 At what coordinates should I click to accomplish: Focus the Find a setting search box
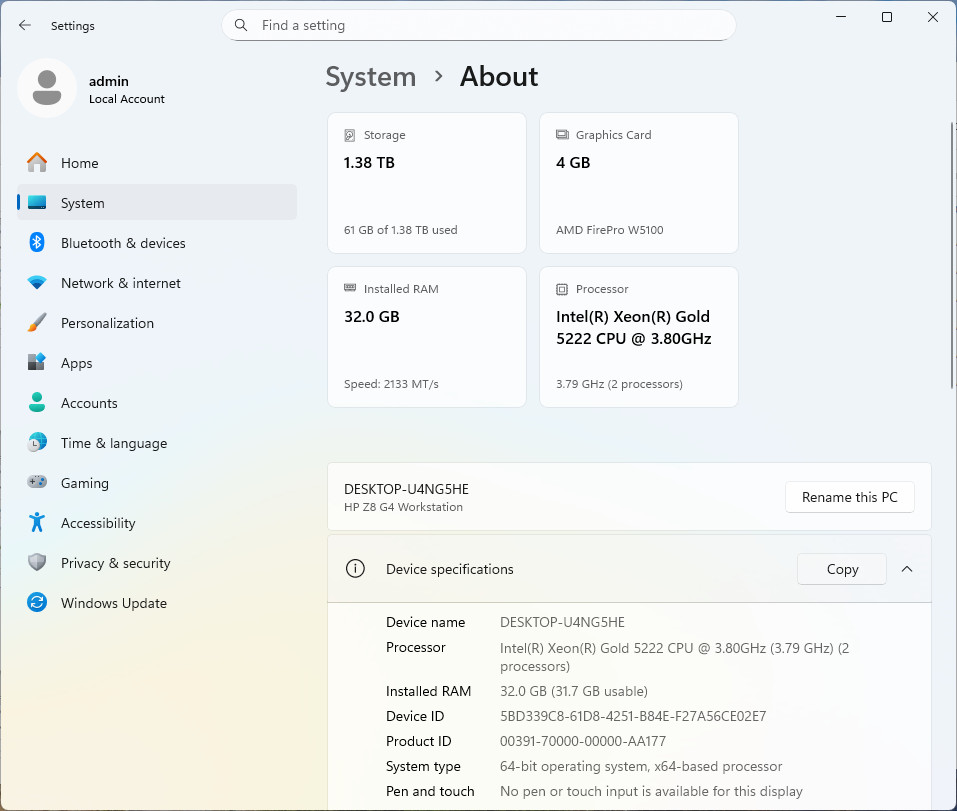click(478, 25)
